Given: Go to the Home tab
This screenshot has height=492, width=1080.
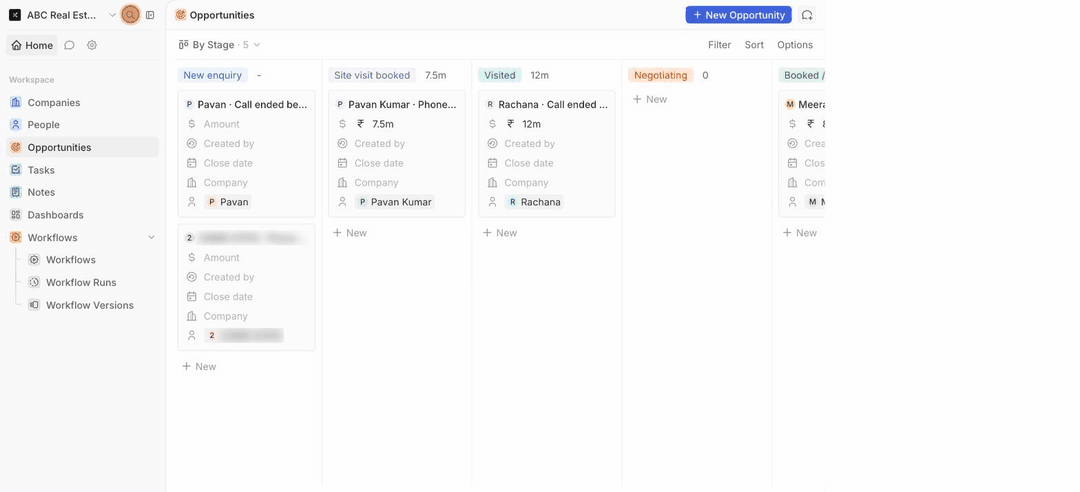Looking at the screenshot, I should (x=32, y=45).
